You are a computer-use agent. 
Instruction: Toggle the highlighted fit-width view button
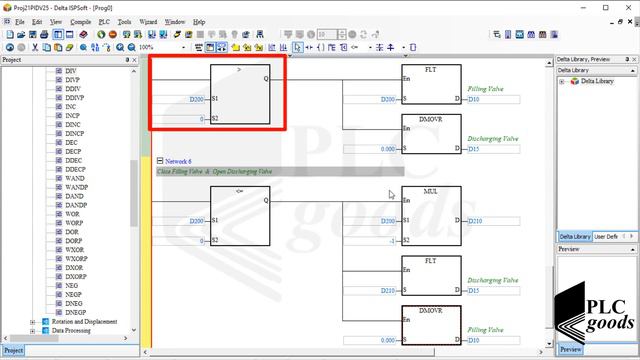tap(221, 47)
